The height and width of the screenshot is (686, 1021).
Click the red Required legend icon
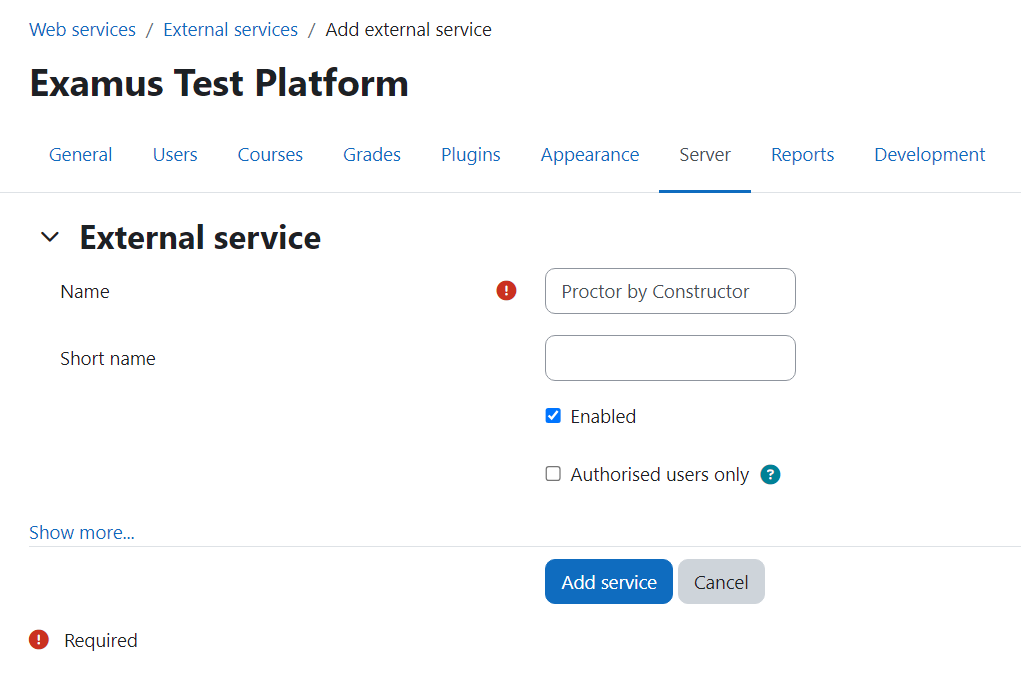(39, 640)
